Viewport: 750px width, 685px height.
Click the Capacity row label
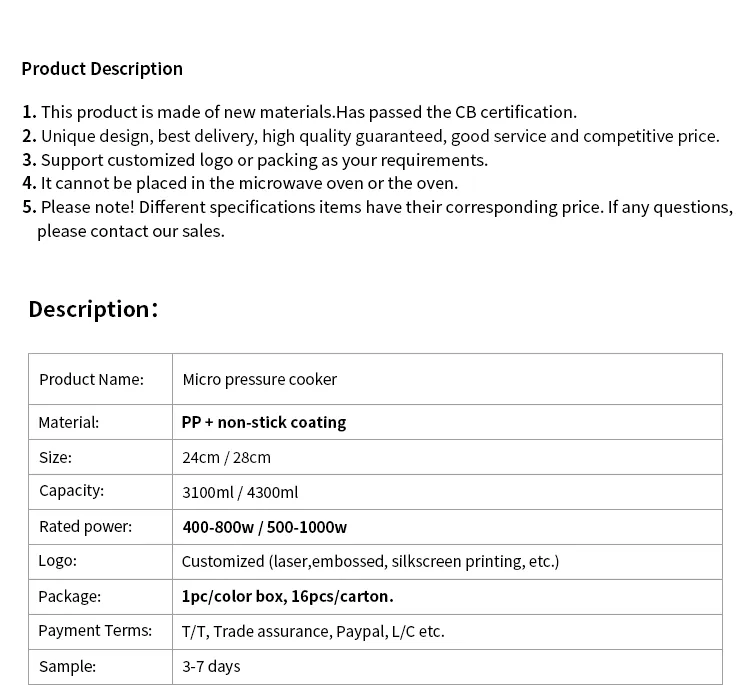71,491
